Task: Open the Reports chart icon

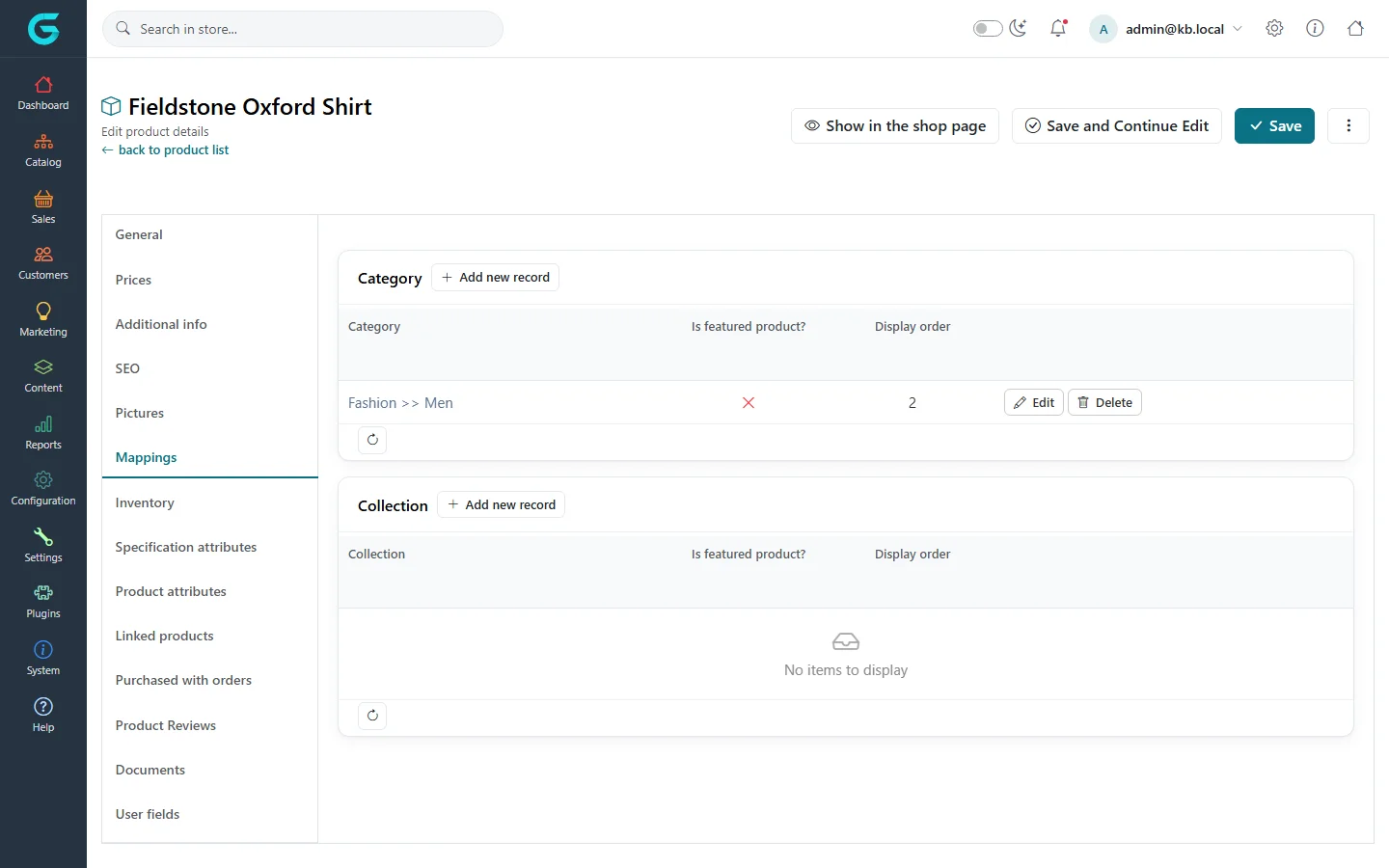Action: (43, 424)
